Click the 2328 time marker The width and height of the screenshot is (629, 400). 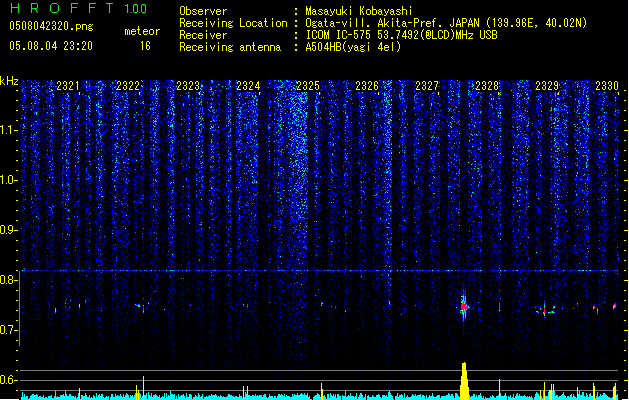pyautogui.click(x=487, y=86)
